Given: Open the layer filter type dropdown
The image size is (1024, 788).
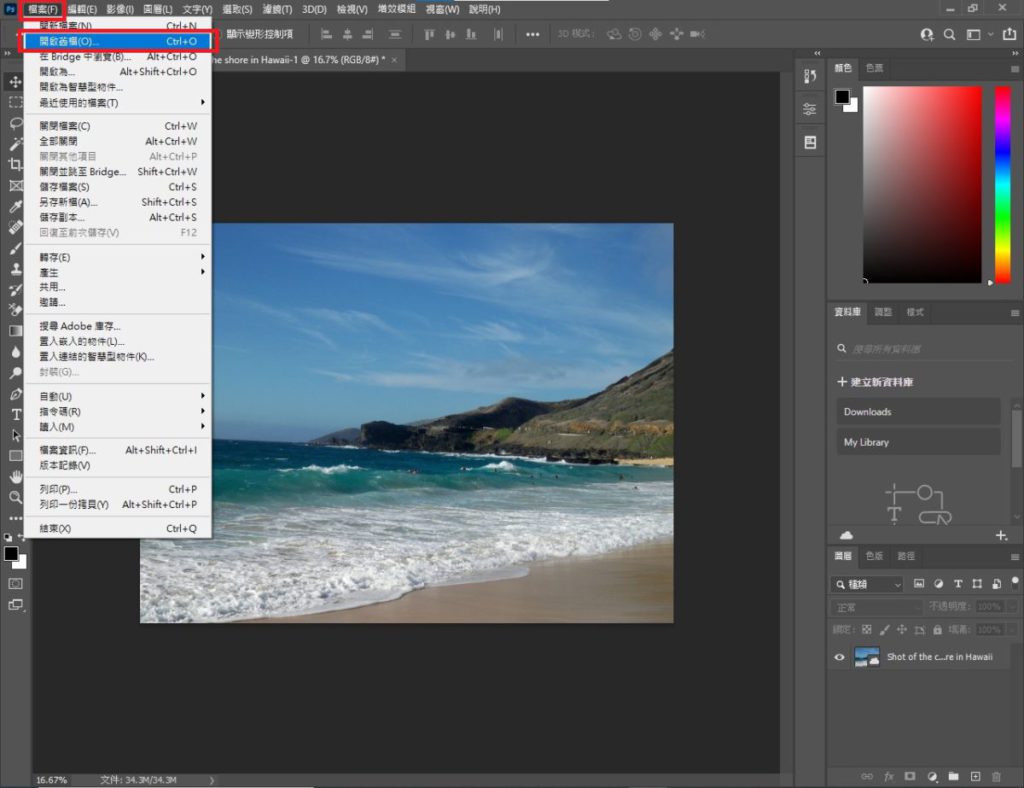Looking at the screenshot, I should pyautogui.click(x=868, y=584).
